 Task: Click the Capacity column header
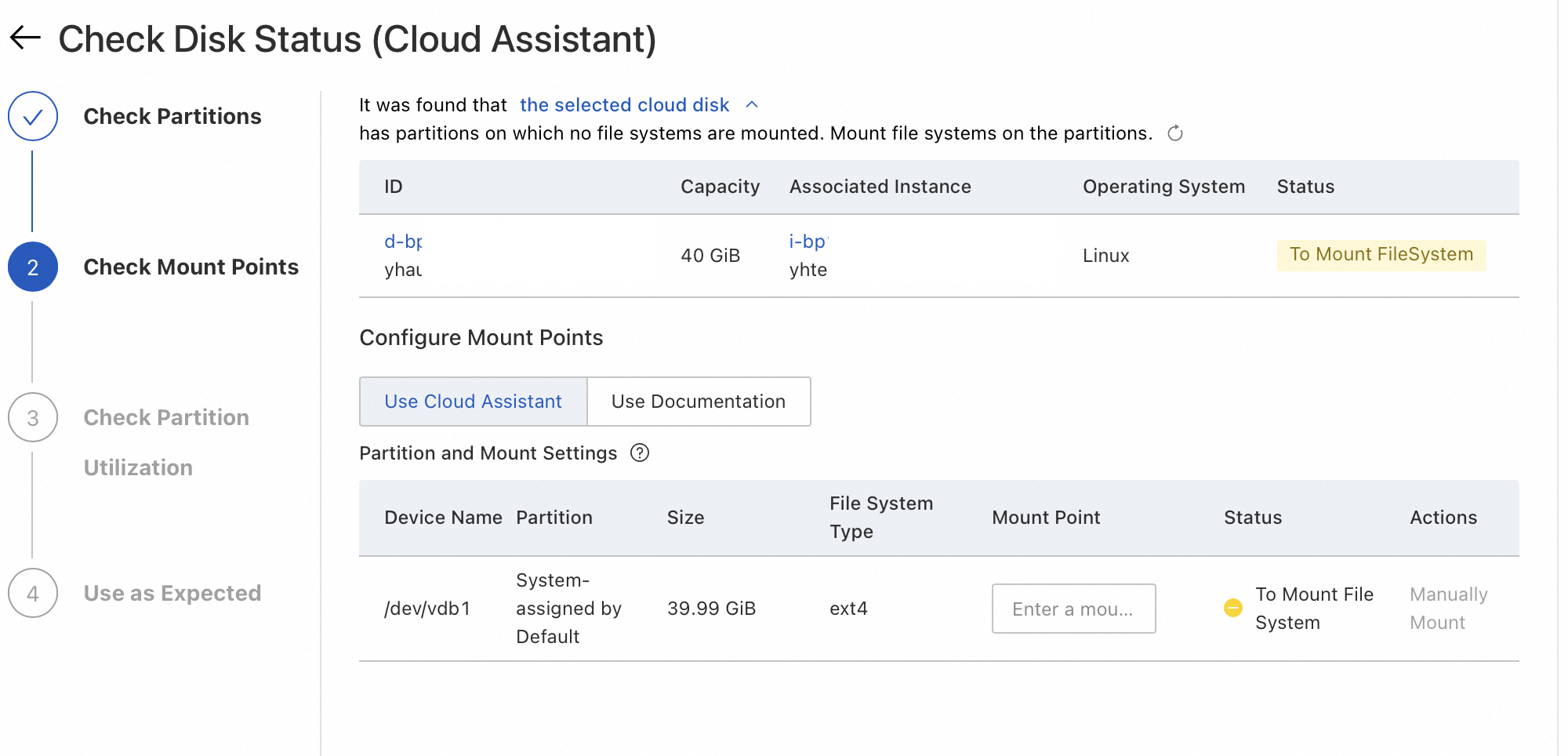click(x=720, y=187)
